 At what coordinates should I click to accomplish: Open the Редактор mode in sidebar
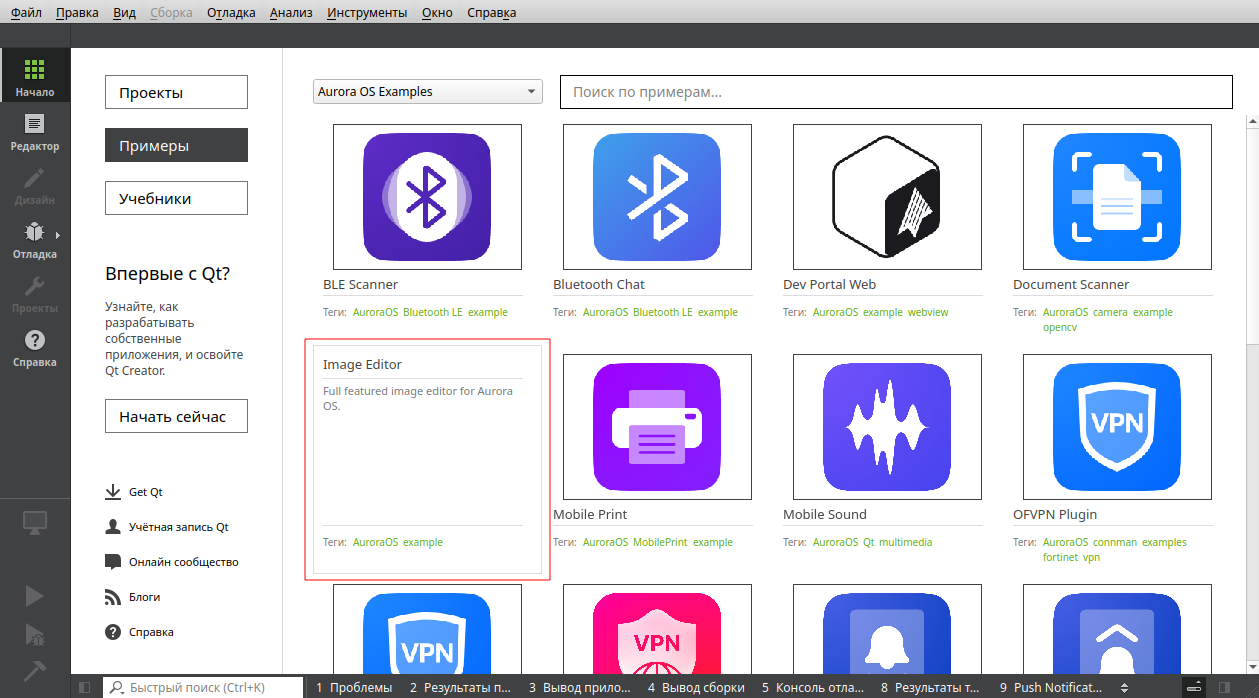tap(35, 131)
